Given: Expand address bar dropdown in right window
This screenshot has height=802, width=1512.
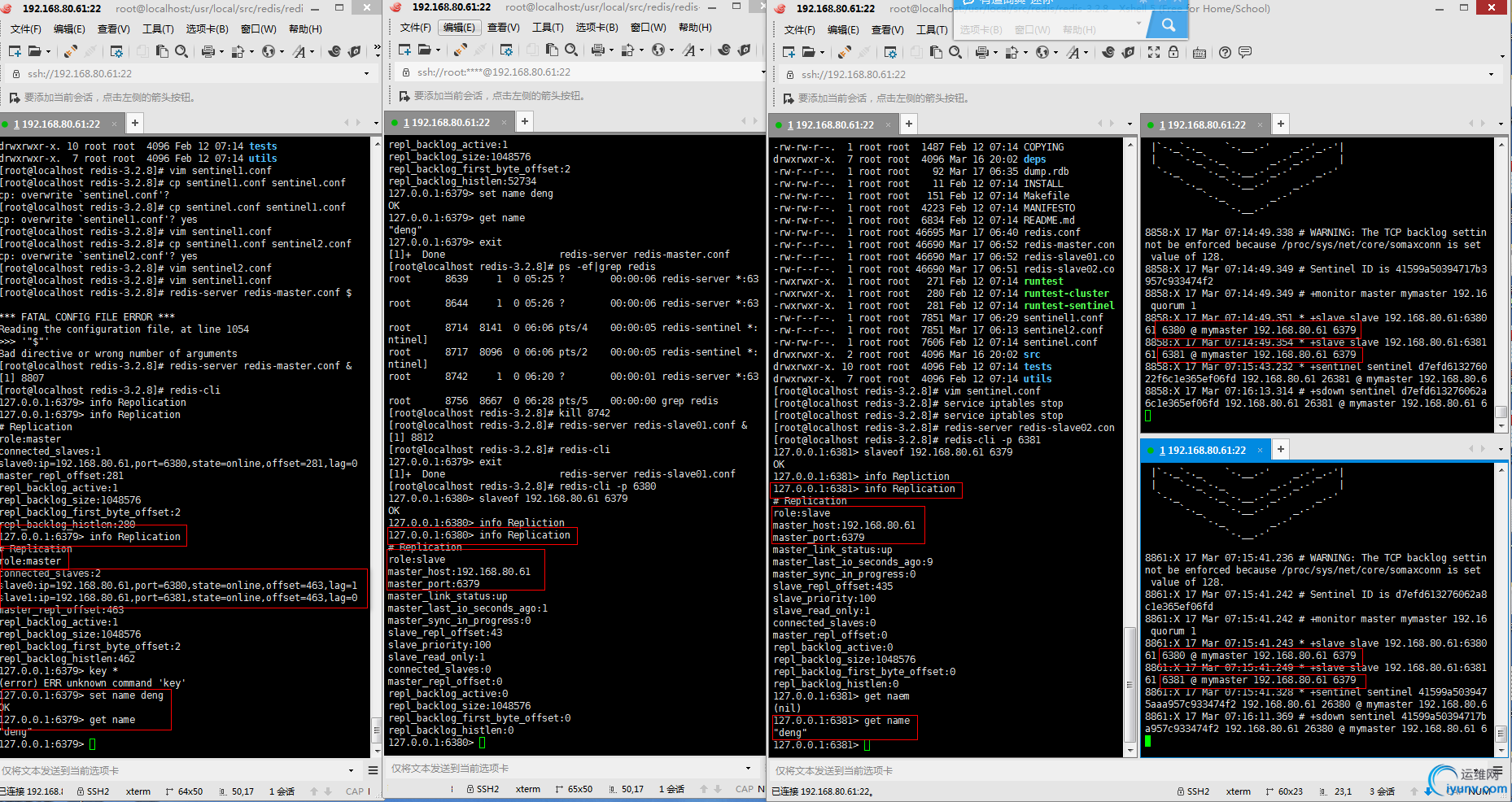Looking at the screenshot, I should coord(1491,74).
